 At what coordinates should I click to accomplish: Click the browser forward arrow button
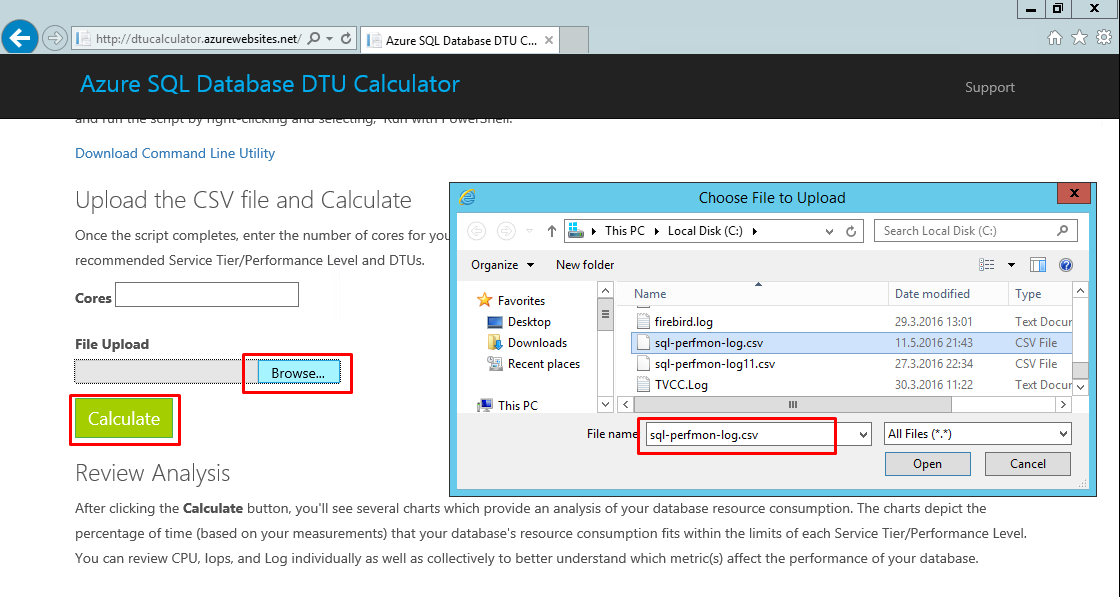pyautogui.click(x=54, y=39)
